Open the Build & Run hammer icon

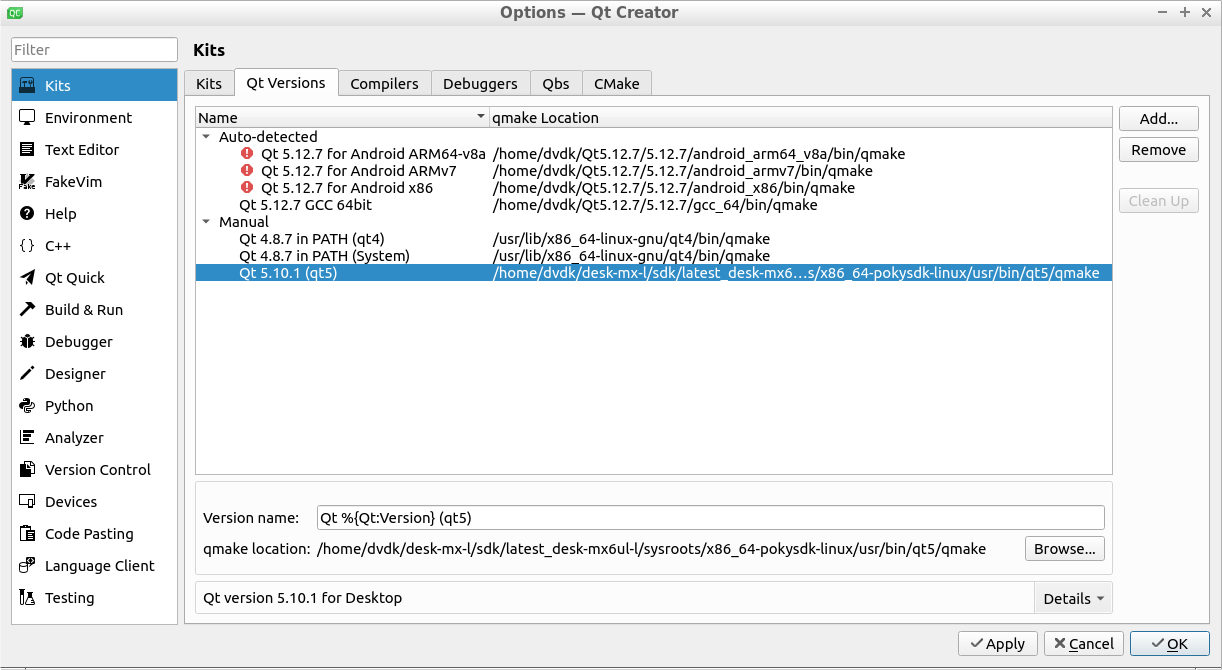[x=27, y=310]
